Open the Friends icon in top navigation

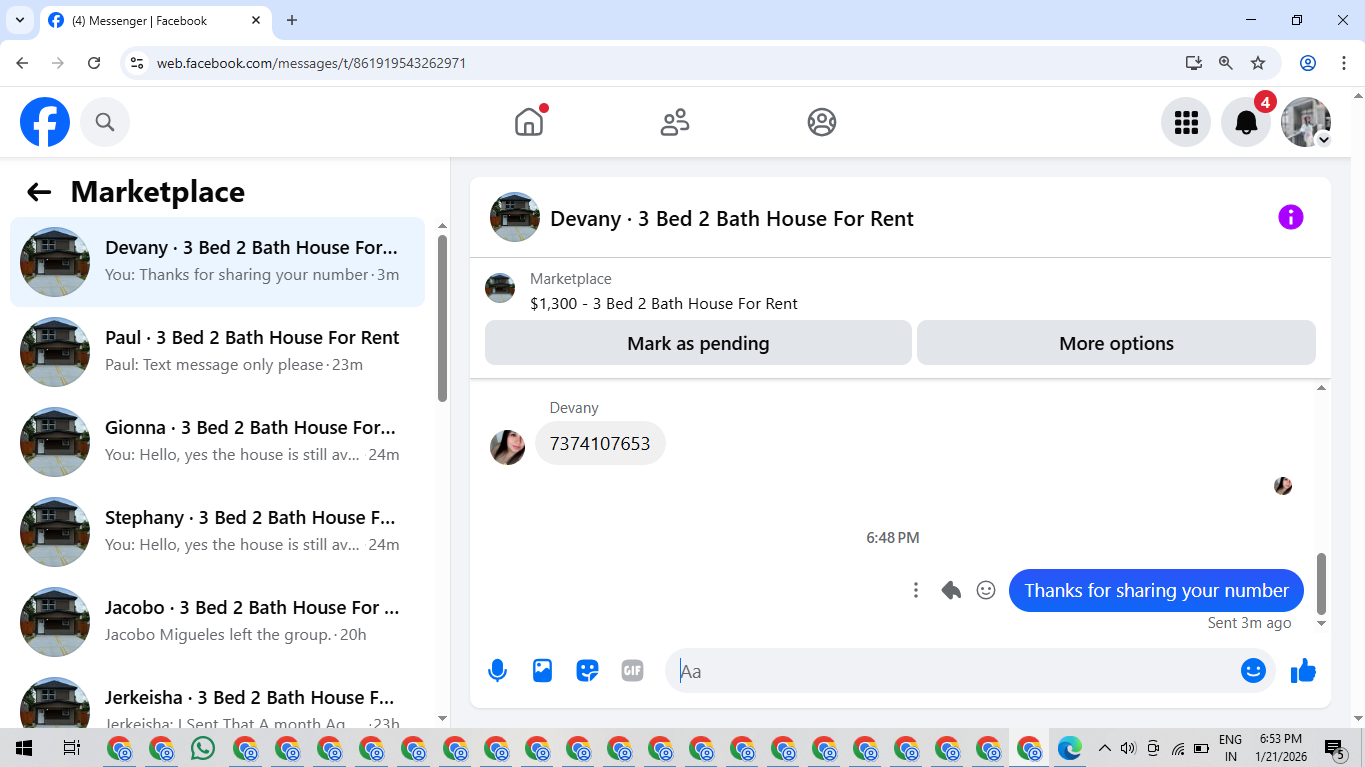pos(675,122)
